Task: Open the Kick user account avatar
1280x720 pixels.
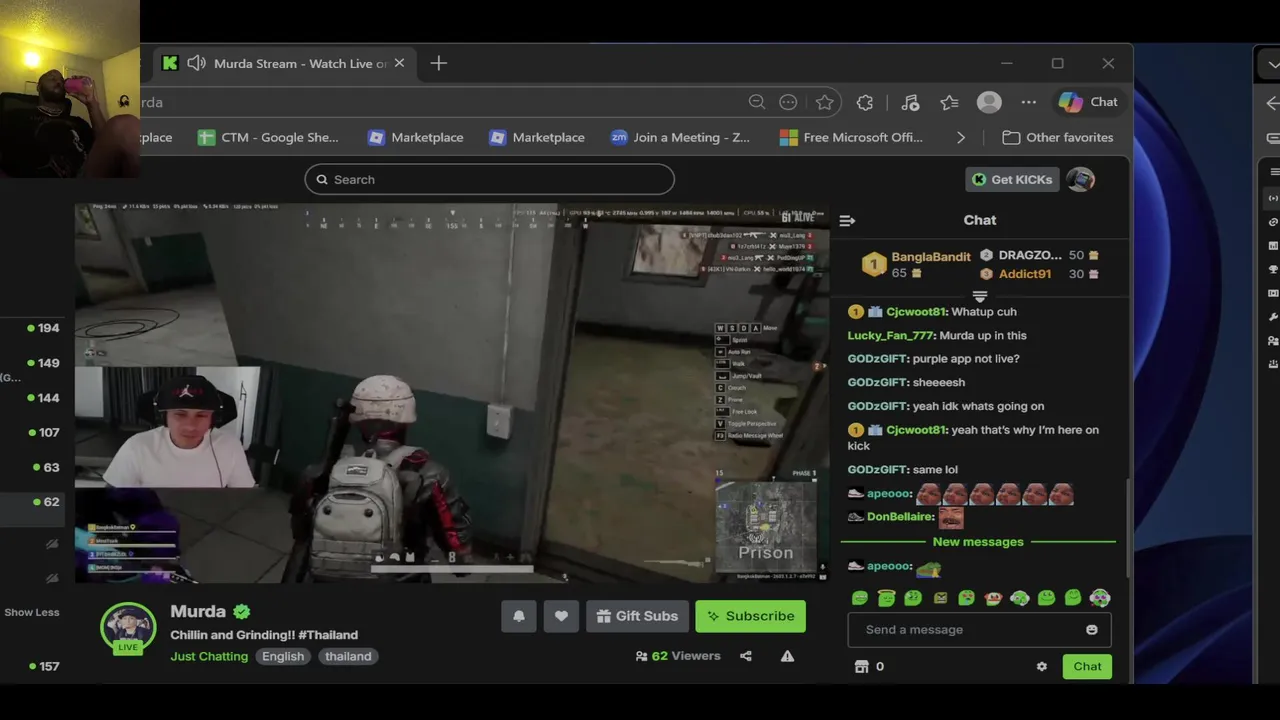Action: [x=1080, y=180]
